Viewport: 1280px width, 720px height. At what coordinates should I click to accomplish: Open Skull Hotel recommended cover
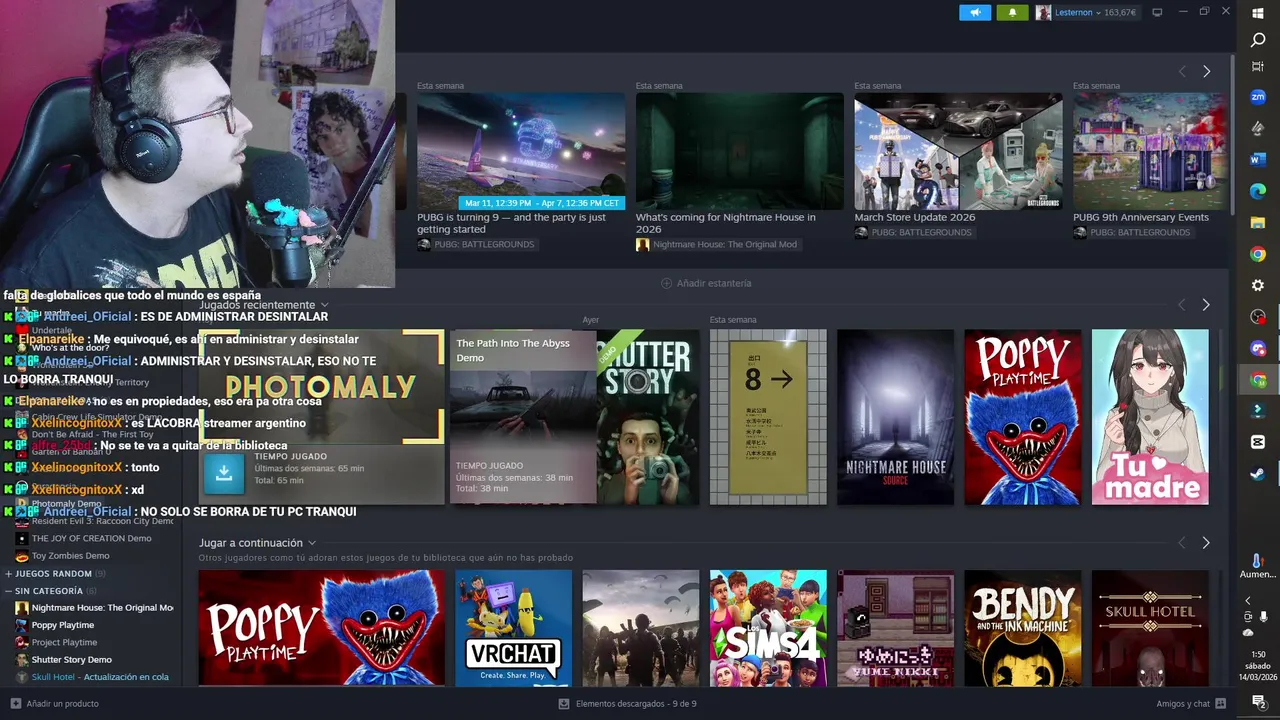(1150, 628)
